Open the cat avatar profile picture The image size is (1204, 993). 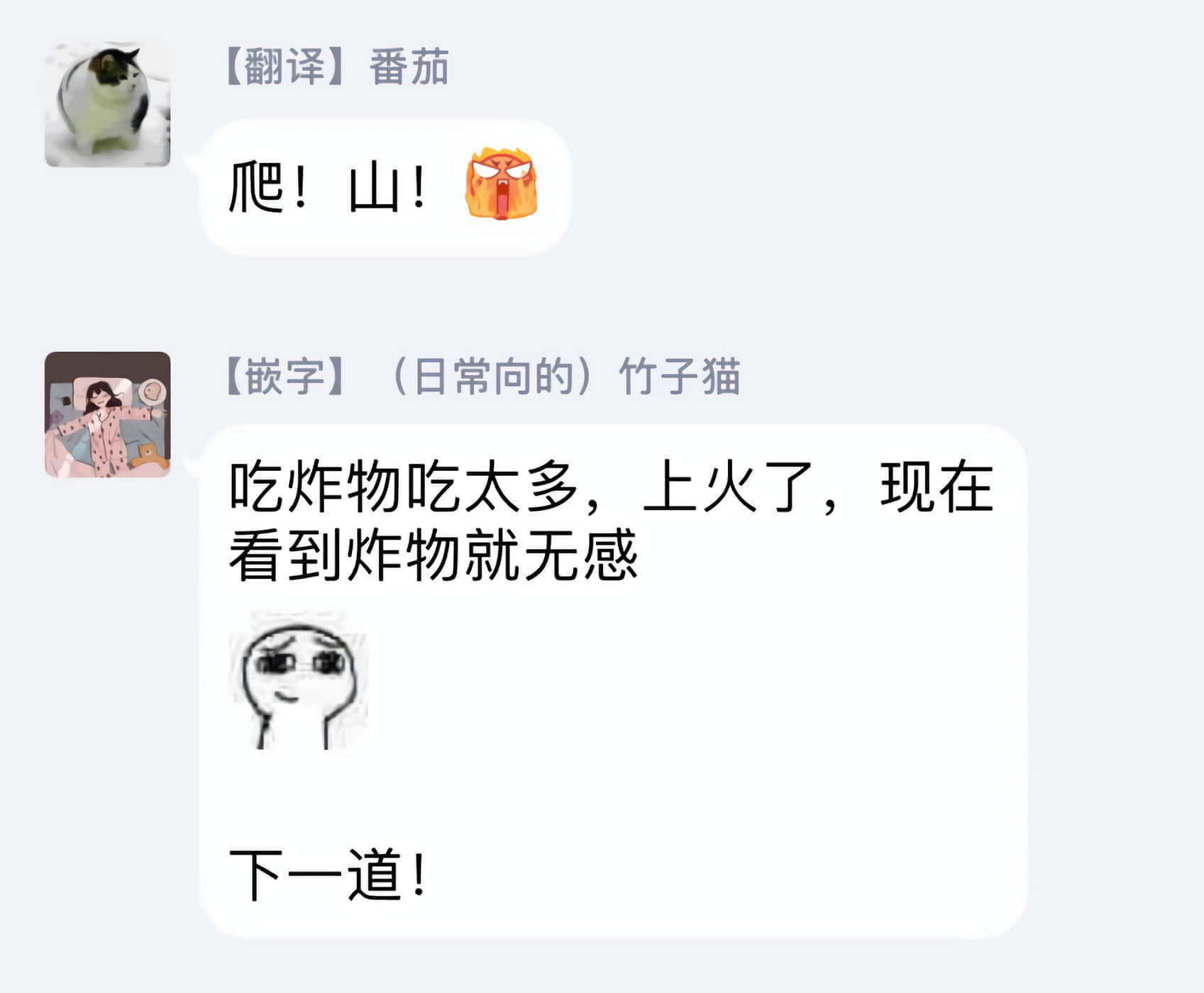[x=107, y=104]
